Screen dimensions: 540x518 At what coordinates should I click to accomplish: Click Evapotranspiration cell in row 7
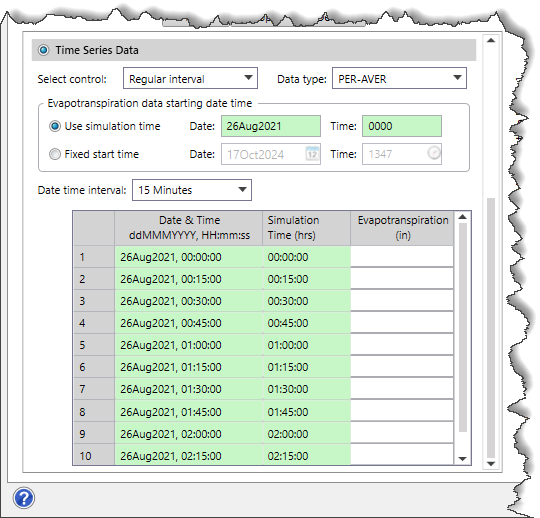[402, 389]
